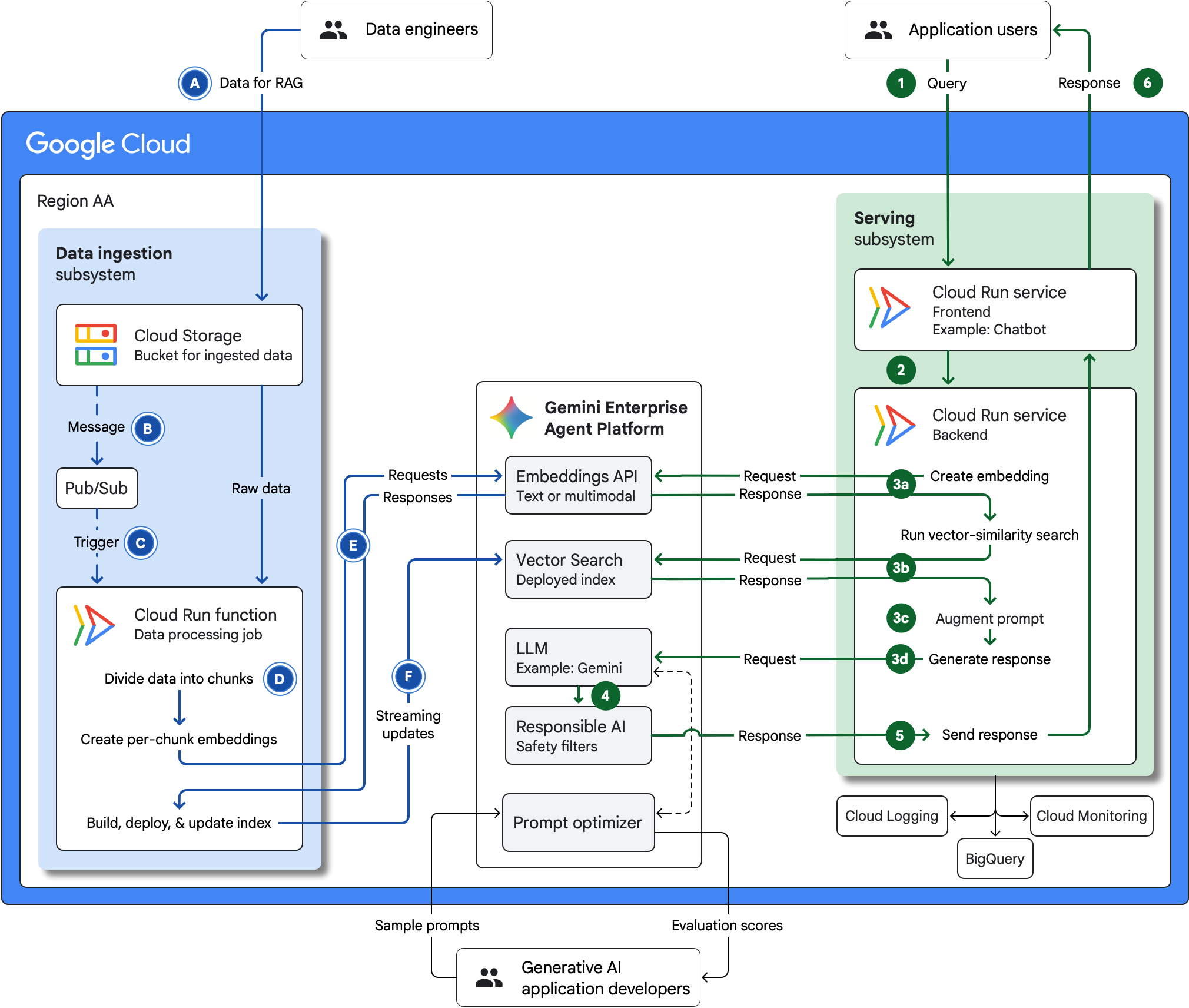Click the "Send response" text
Screen dimensions: 1189x1008
pyautogui.click(x=989, y=735)
